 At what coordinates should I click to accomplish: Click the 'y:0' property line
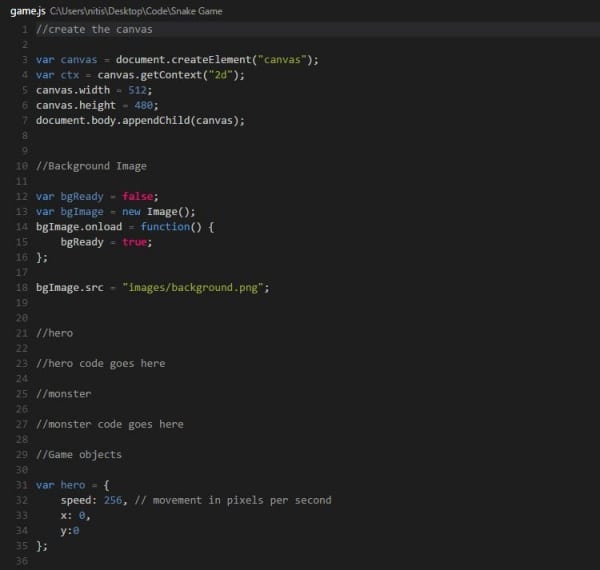[70, 531]
